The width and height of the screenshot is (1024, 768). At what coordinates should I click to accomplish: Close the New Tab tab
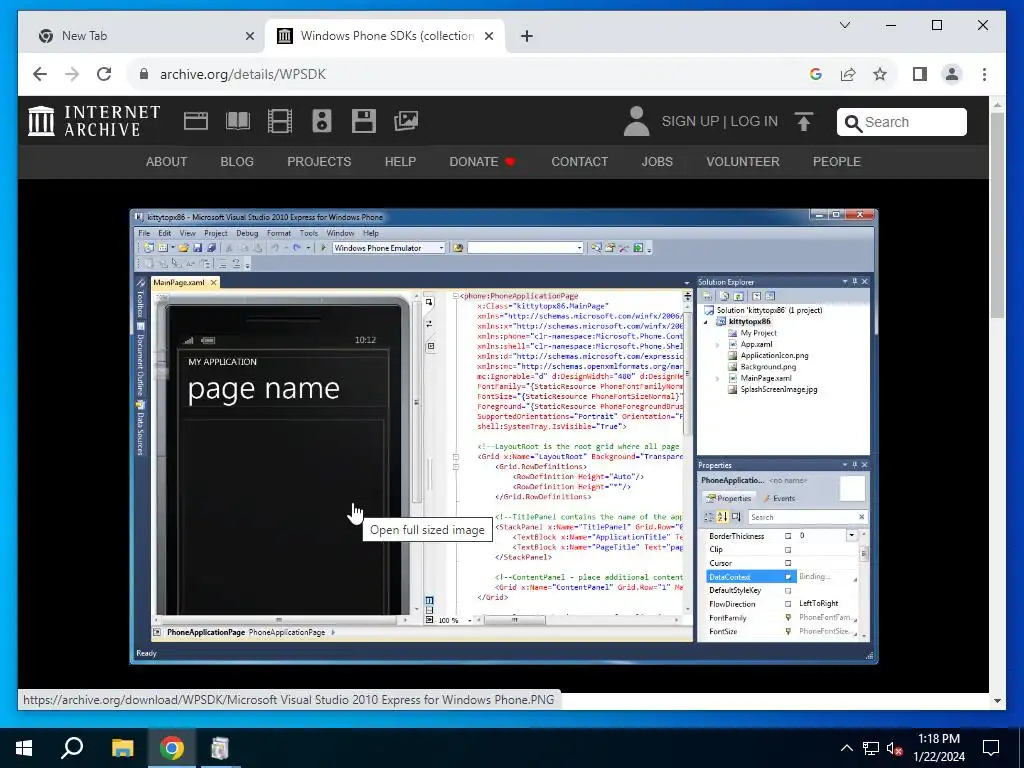point(249,36)
